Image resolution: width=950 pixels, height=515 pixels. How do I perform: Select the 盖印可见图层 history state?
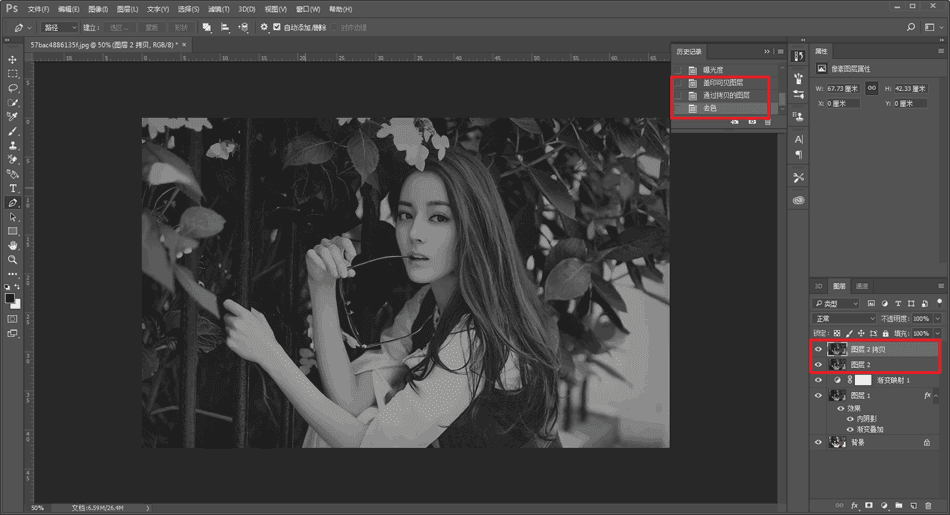[723, 82]
